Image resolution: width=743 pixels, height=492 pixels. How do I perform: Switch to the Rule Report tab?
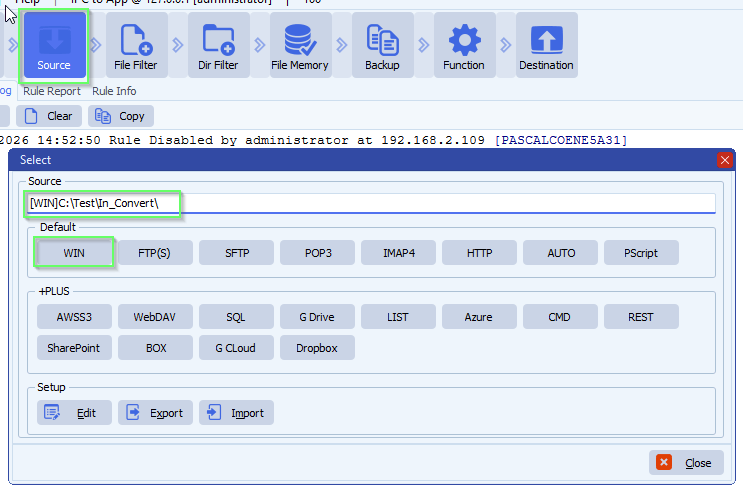[x=52, y=91]
